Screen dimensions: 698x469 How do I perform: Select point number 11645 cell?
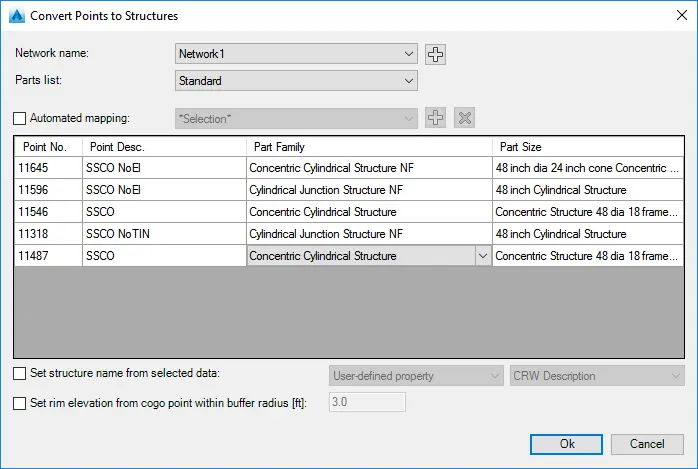[x=48, y=168]
